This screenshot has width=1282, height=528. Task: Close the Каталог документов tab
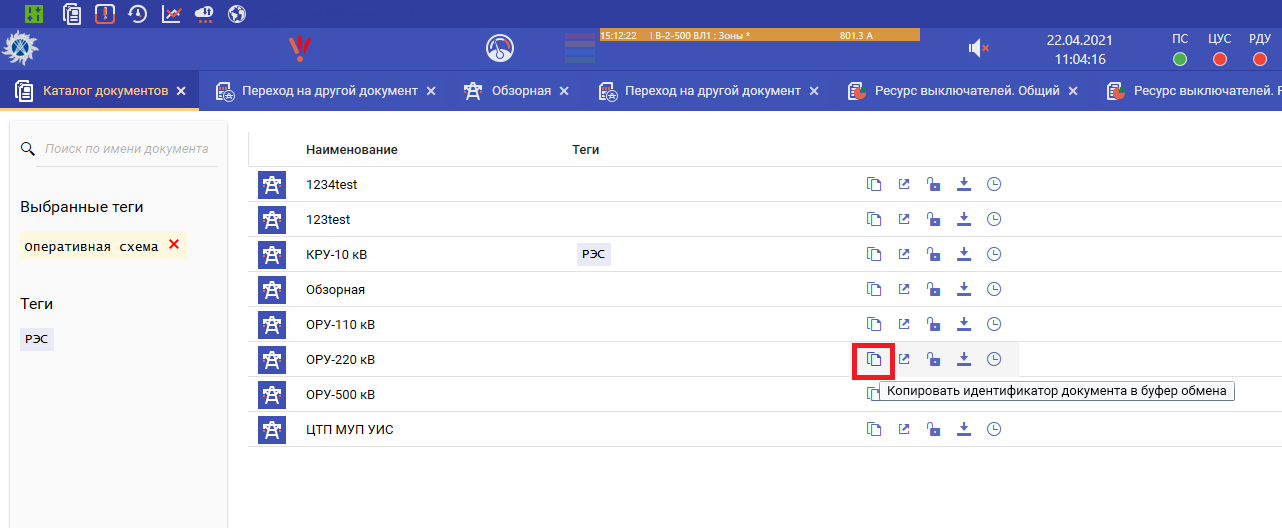(181, 91)
